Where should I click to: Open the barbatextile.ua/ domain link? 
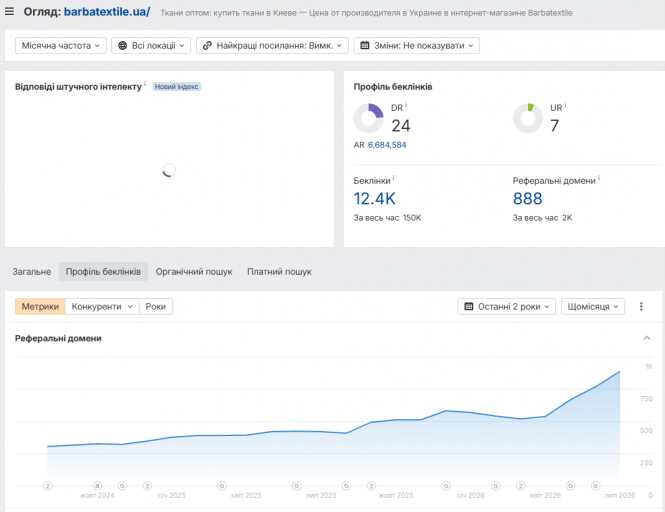click(x=107, y=11)
